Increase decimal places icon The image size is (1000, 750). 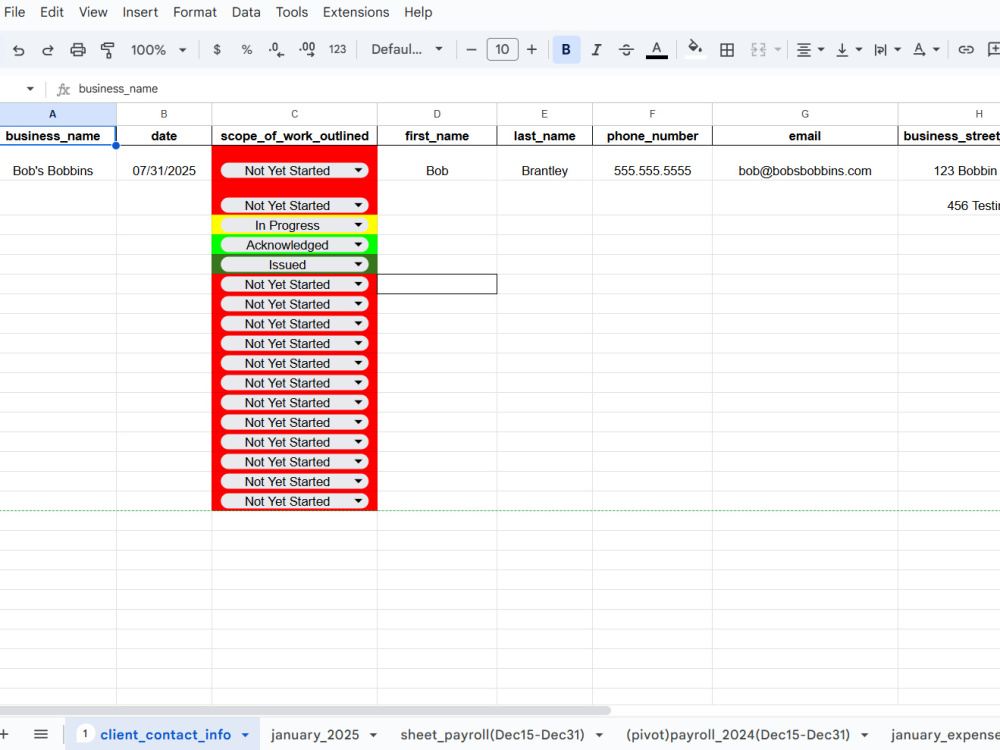point(307,50)
